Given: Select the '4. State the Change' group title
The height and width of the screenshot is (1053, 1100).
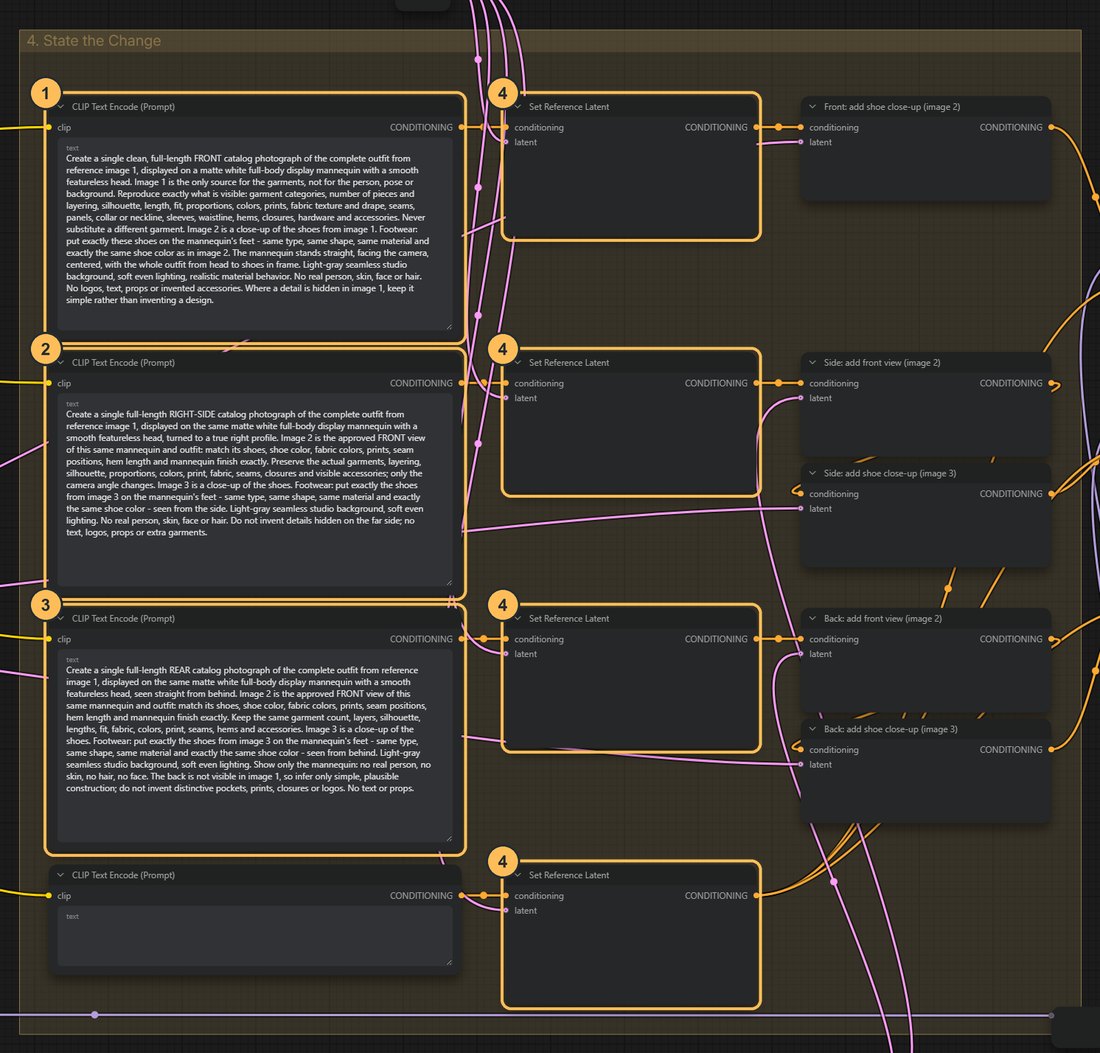Looking at the screenshot, I should point(94,41).
